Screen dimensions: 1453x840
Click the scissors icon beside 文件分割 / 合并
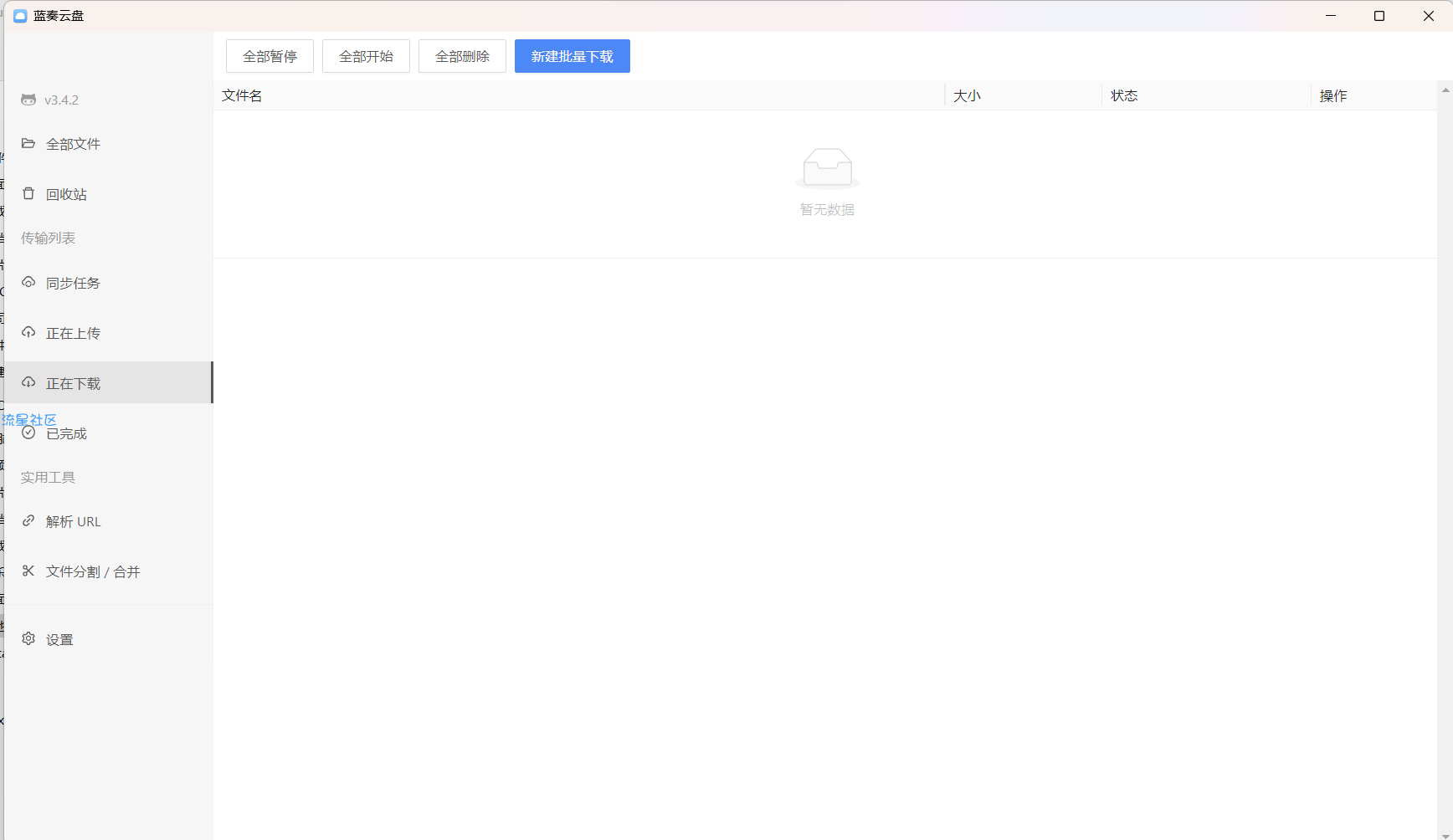(x=28, y=571)
